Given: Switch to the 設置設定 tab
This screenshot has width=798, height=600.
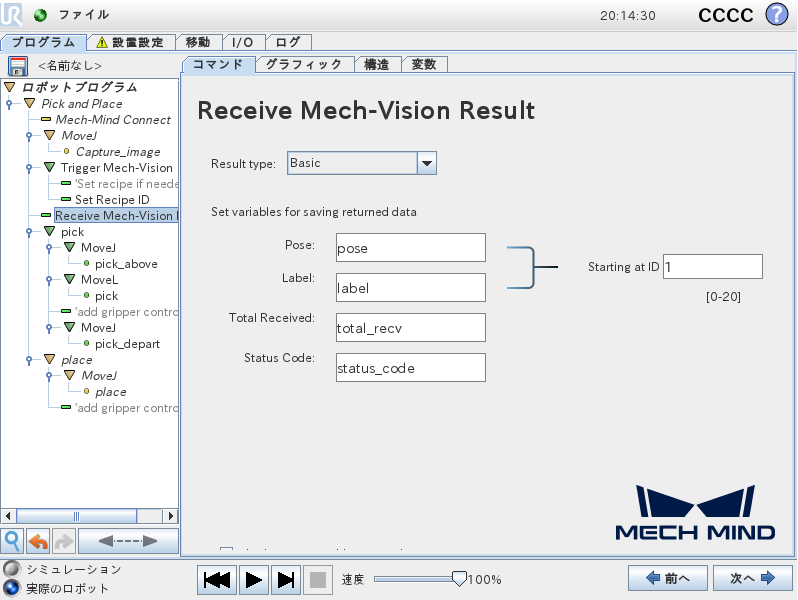Looking at the screenshot, I should pos(131,42).
